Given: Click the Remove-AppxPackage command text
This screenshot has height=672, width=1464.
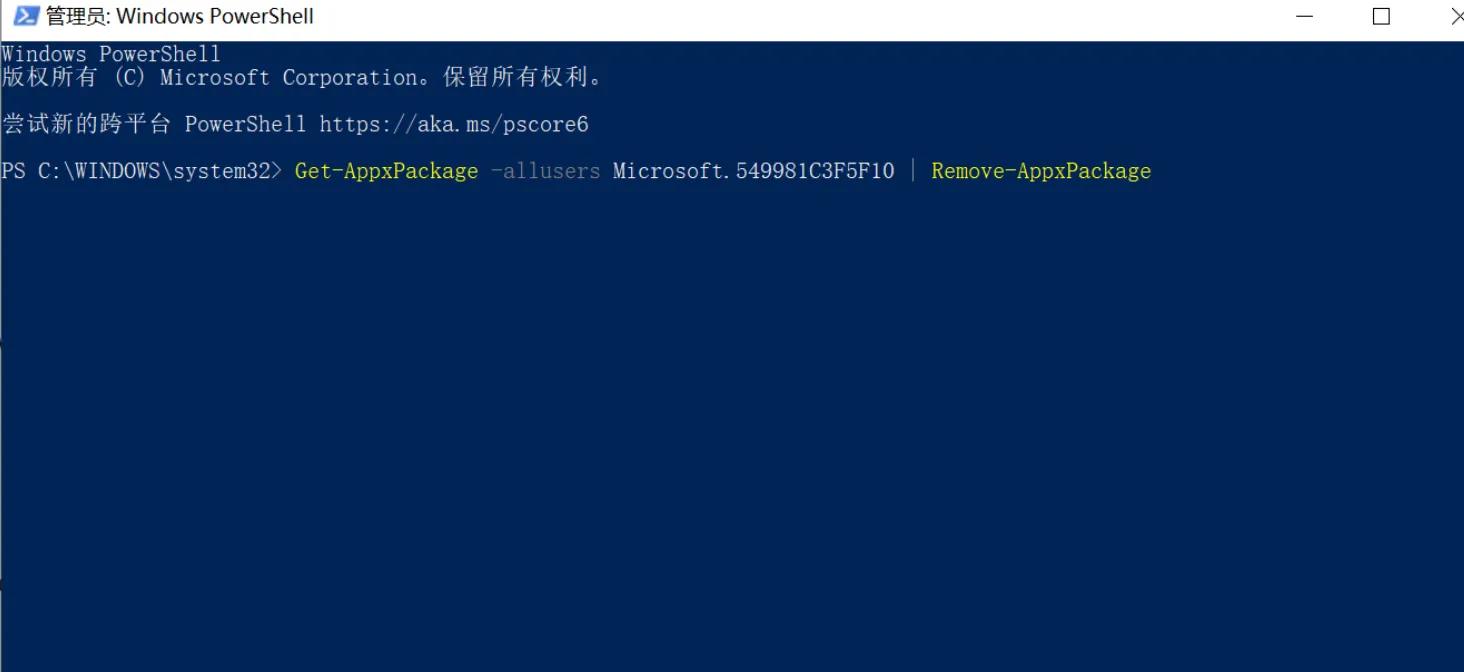Looking at the screenshot, I should click(x=1040, y=170).
